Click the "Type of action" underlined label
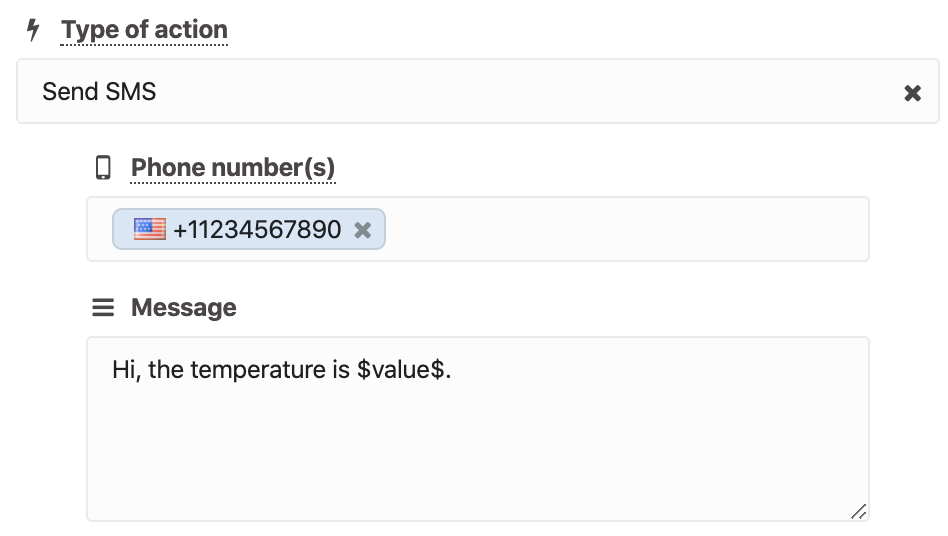 coord(144,30)
